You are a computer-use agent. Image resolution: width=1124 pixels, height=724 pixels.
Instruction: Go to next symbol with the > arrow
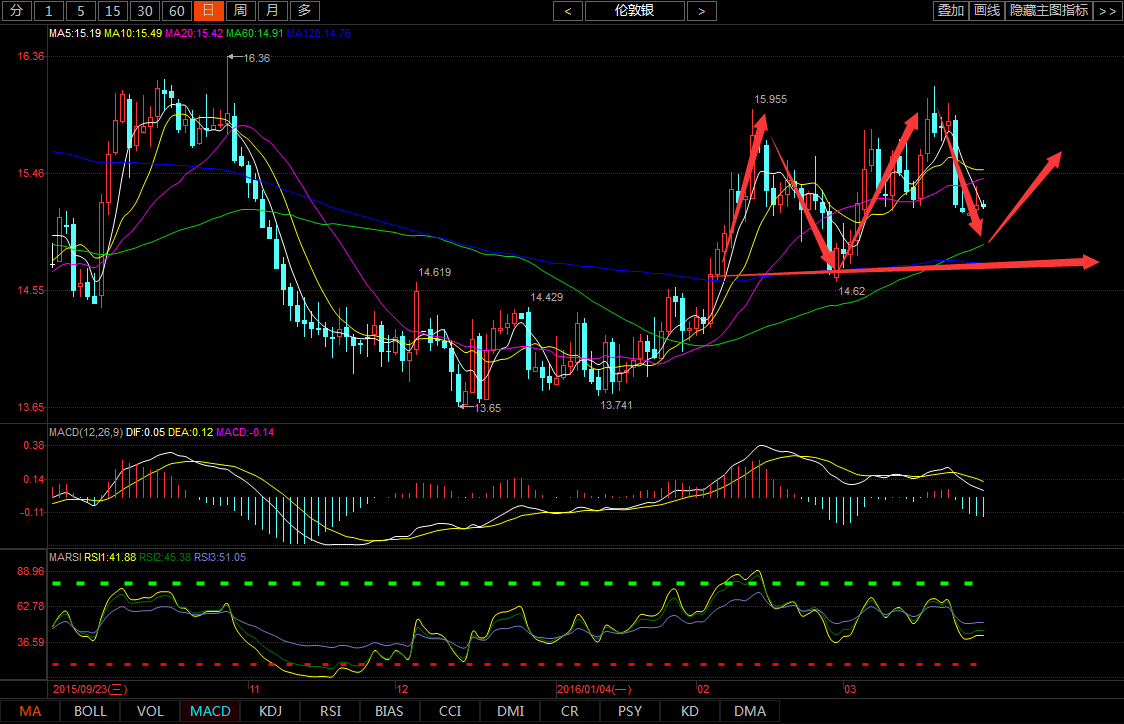tap(702, 11)
